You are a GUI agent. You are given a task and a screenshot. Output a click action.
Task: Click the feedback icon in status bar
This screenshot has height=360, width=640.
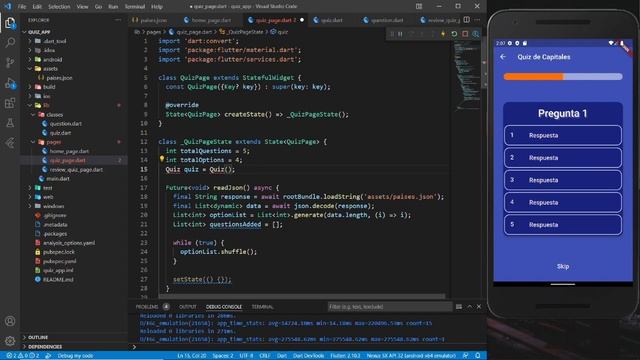[x=466, y=356]
